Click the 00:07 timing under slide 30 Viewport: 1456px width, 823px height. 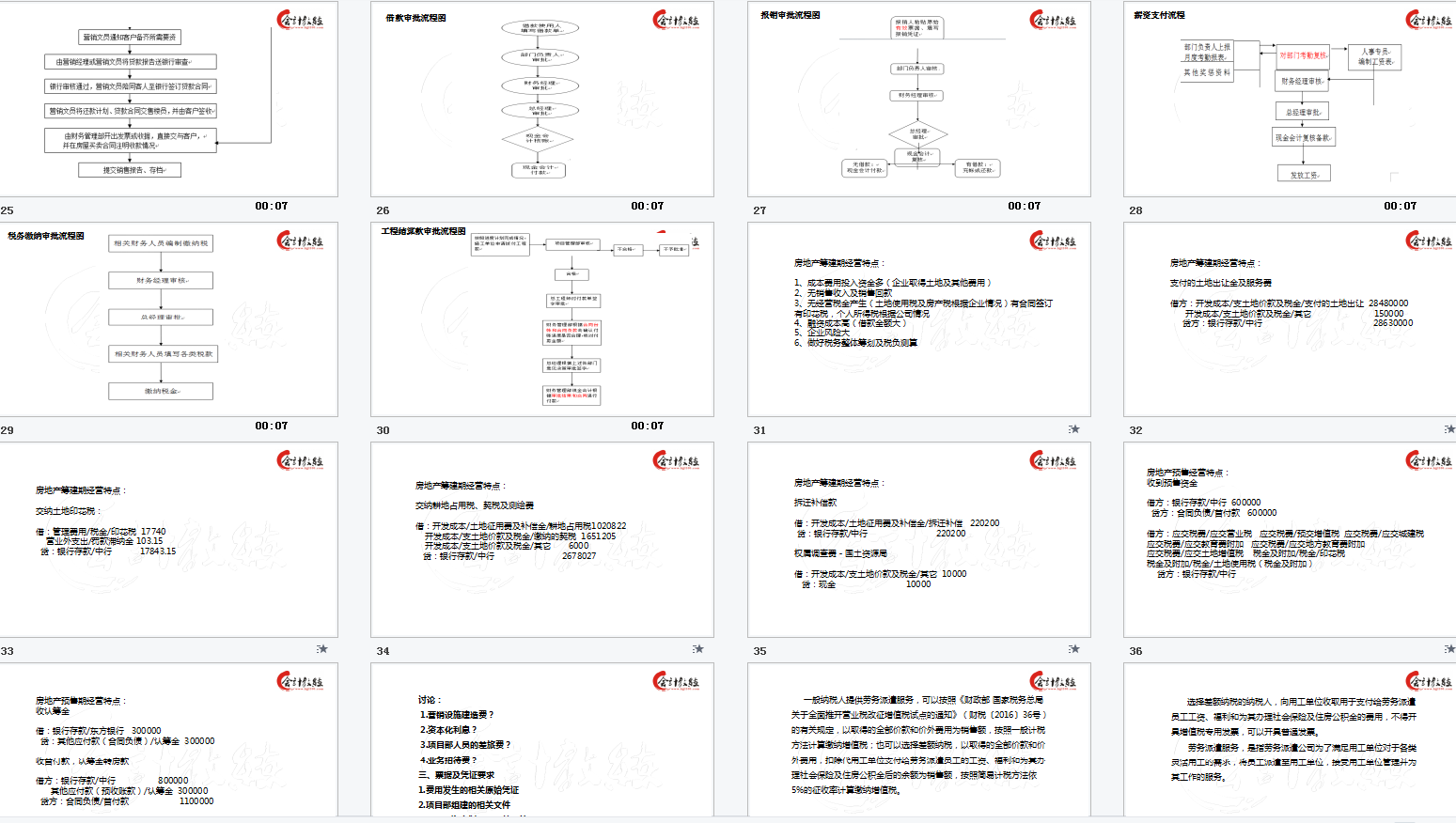[648, 426]
